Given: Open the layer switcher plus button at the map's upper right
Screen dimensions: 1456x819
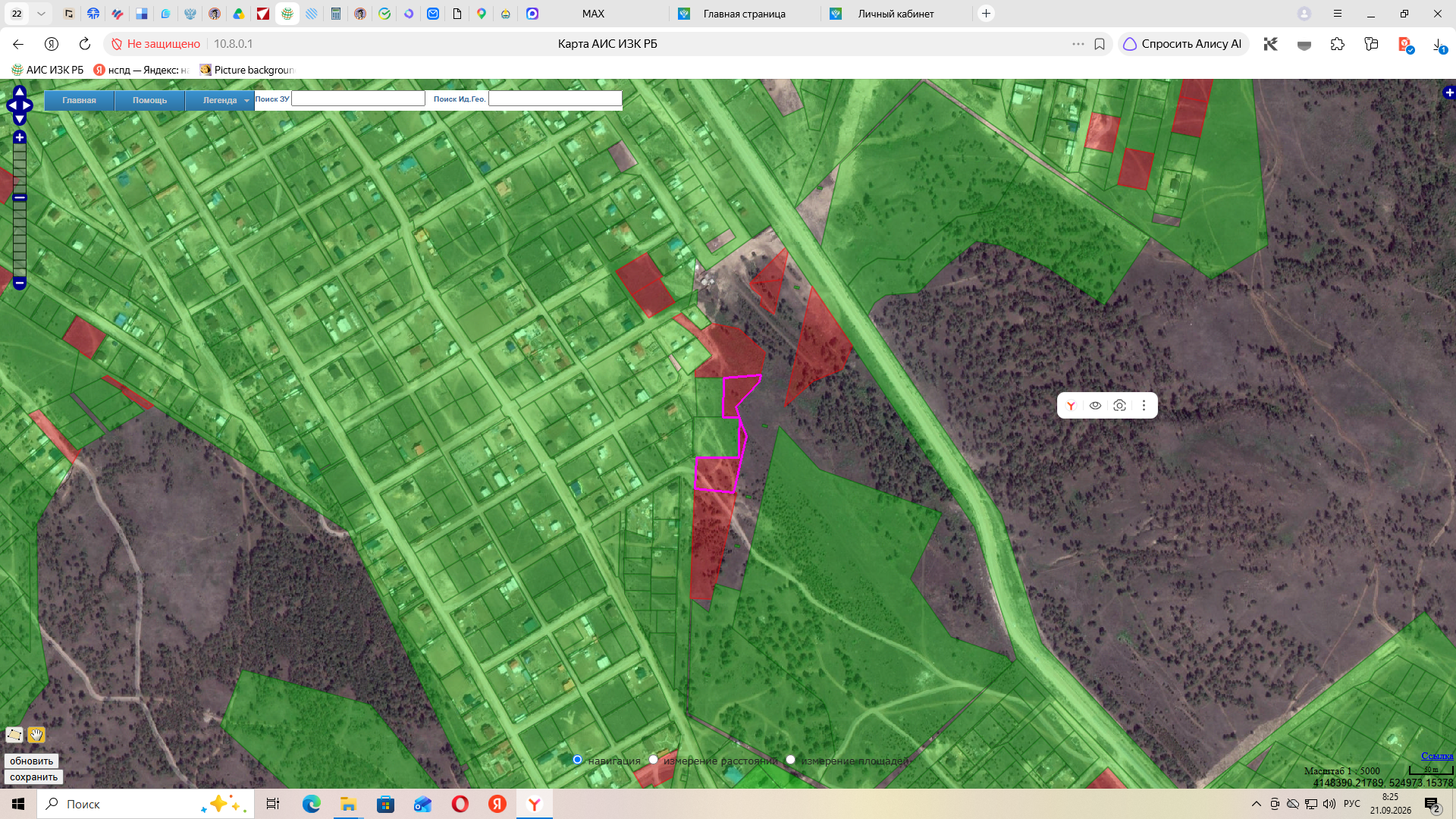Looking at the screenshot, I should point(1449,93).
